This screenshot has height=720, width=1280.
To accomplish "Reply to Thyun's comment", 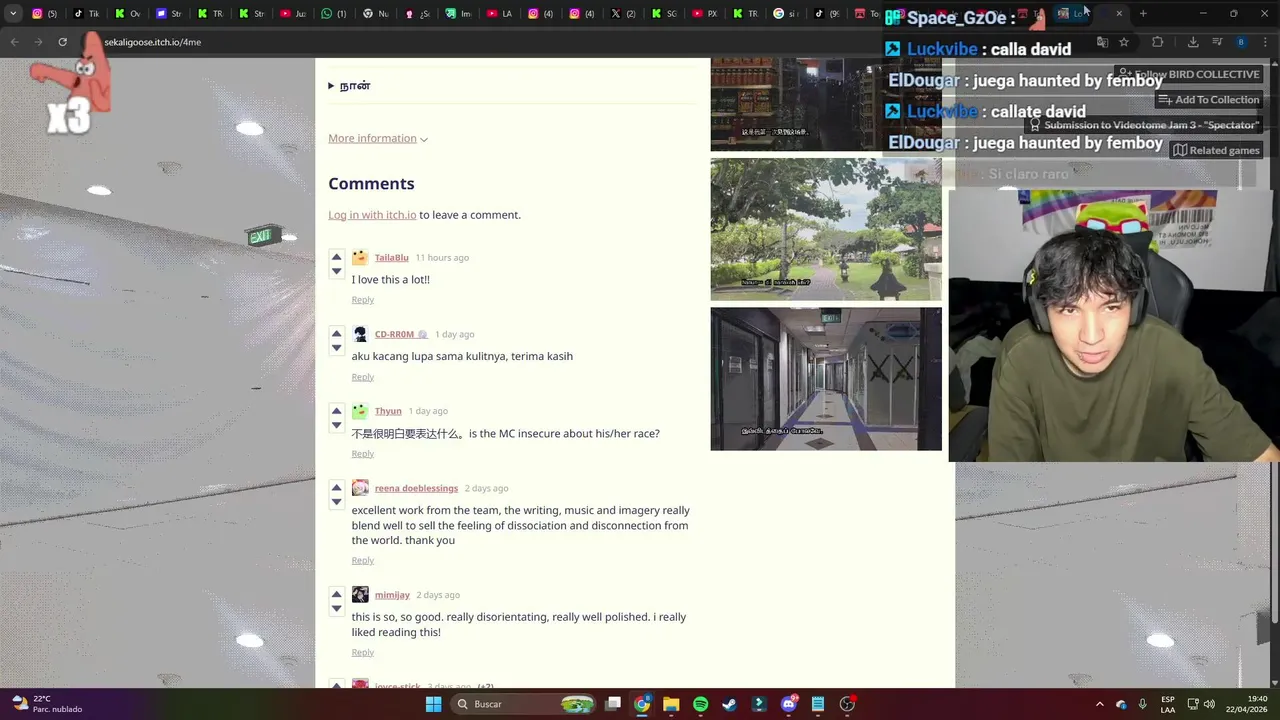I will coord(362,454).
